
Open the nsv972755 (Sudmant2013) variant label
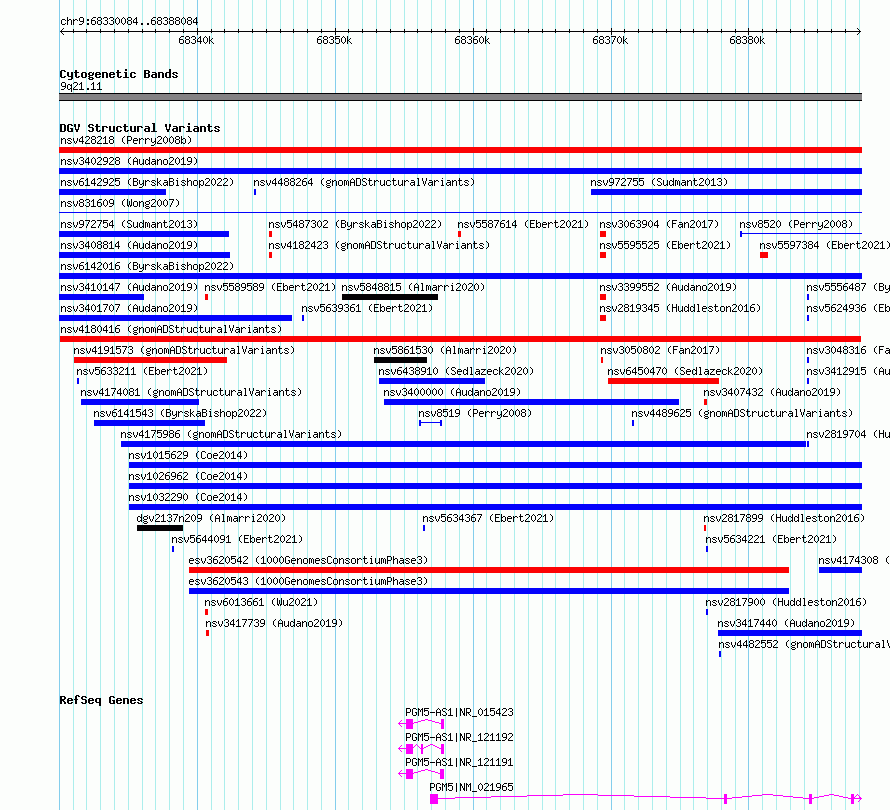point(659,182)
